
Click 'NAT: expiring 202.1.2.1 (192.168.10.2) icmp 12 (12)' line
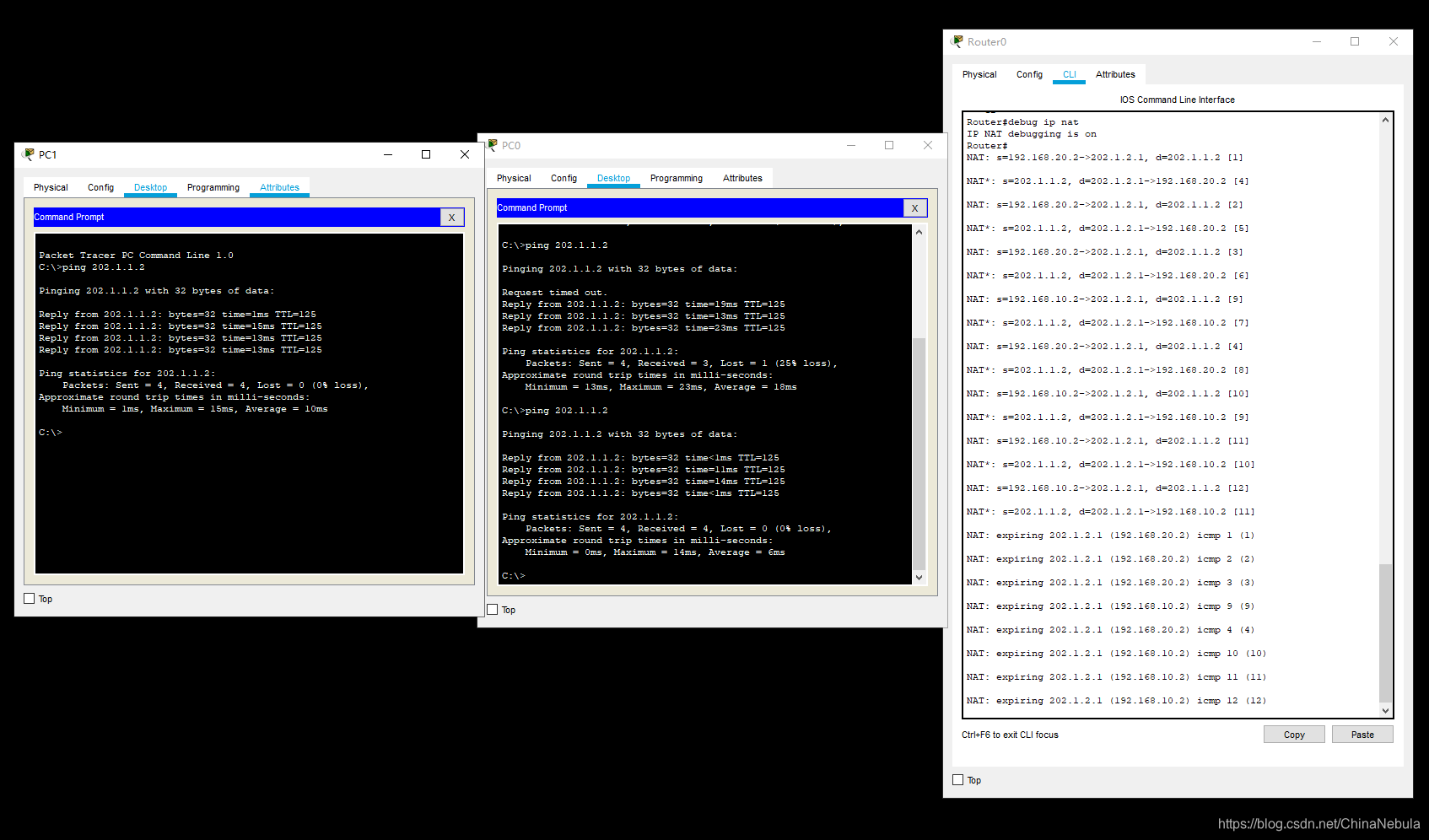1116,700
